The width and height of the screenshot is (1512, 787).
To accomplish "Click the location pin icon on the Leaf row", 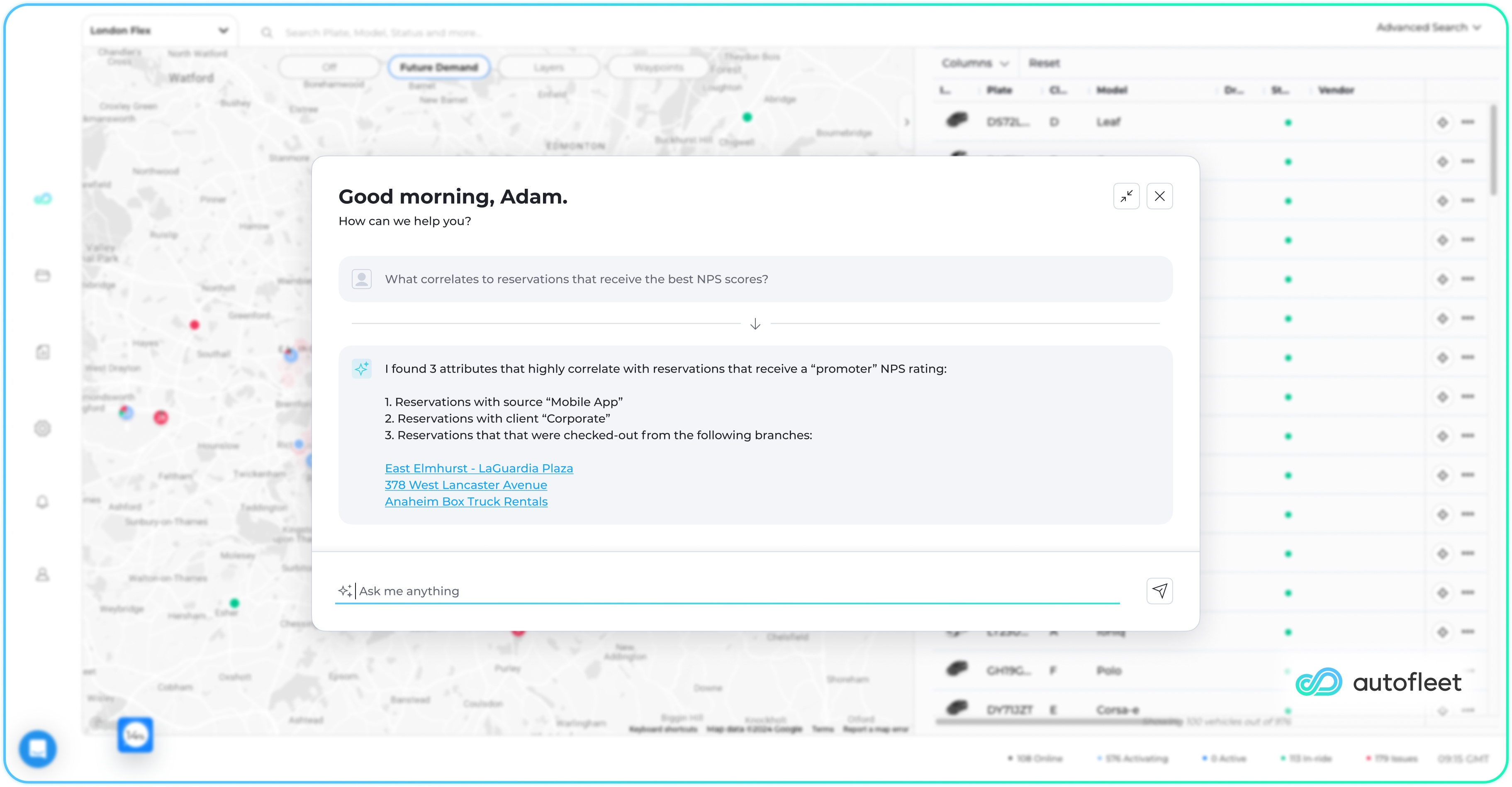I will tap(1442, 122).
